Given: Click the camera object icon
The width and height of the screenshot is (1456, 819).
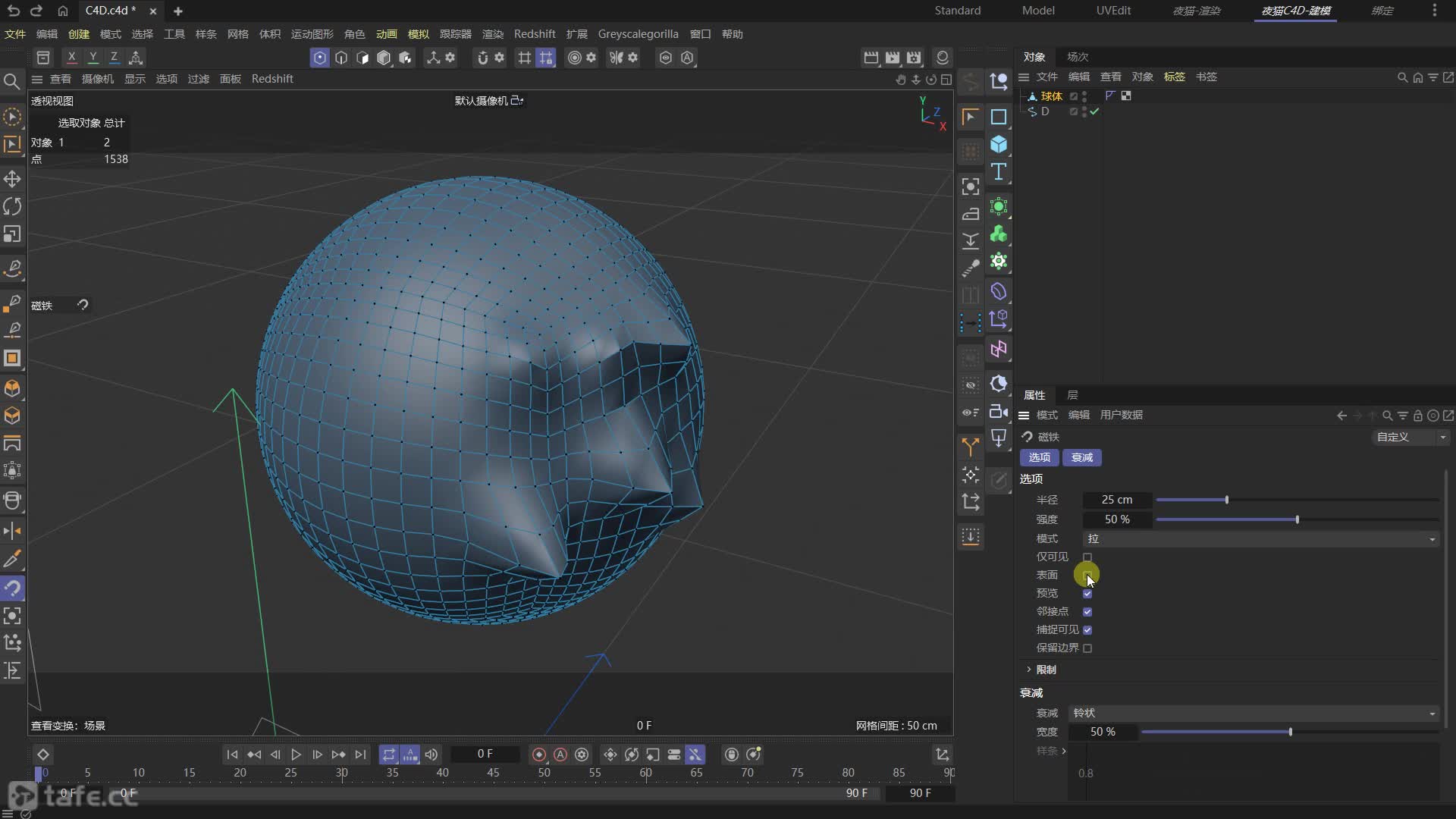Looking at the screenshot, I should point(999,412).
